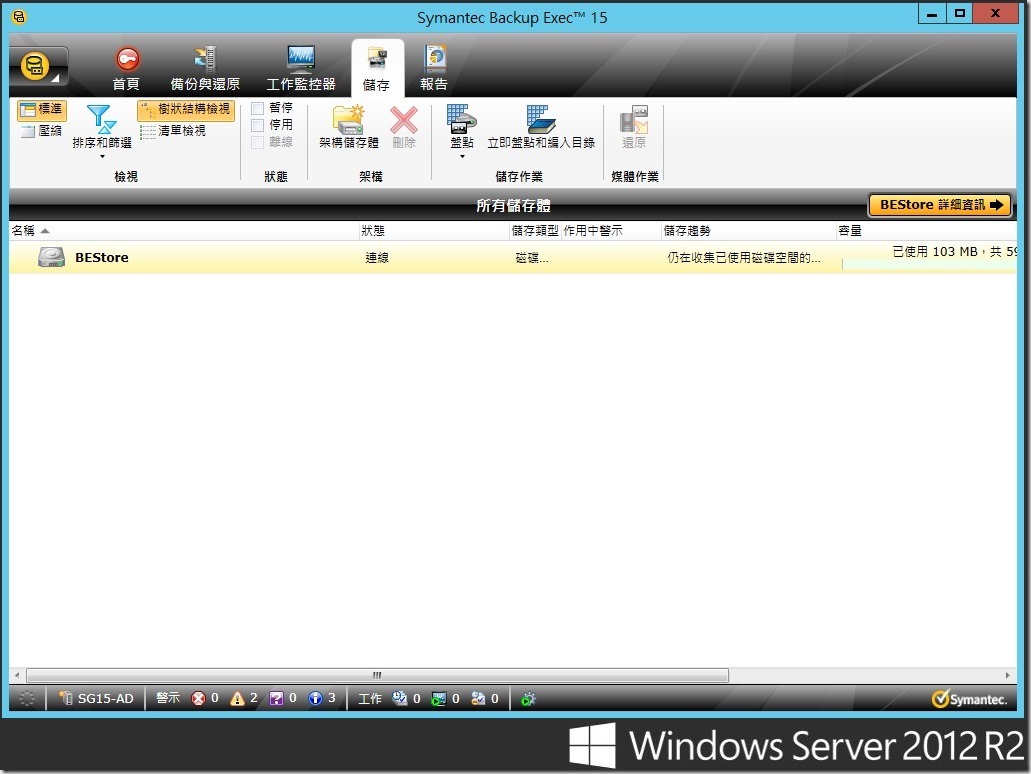The image size is (1031, 774).
Task: Click the BEStore capacity usage bar
Action: click(x=929, y=264)
